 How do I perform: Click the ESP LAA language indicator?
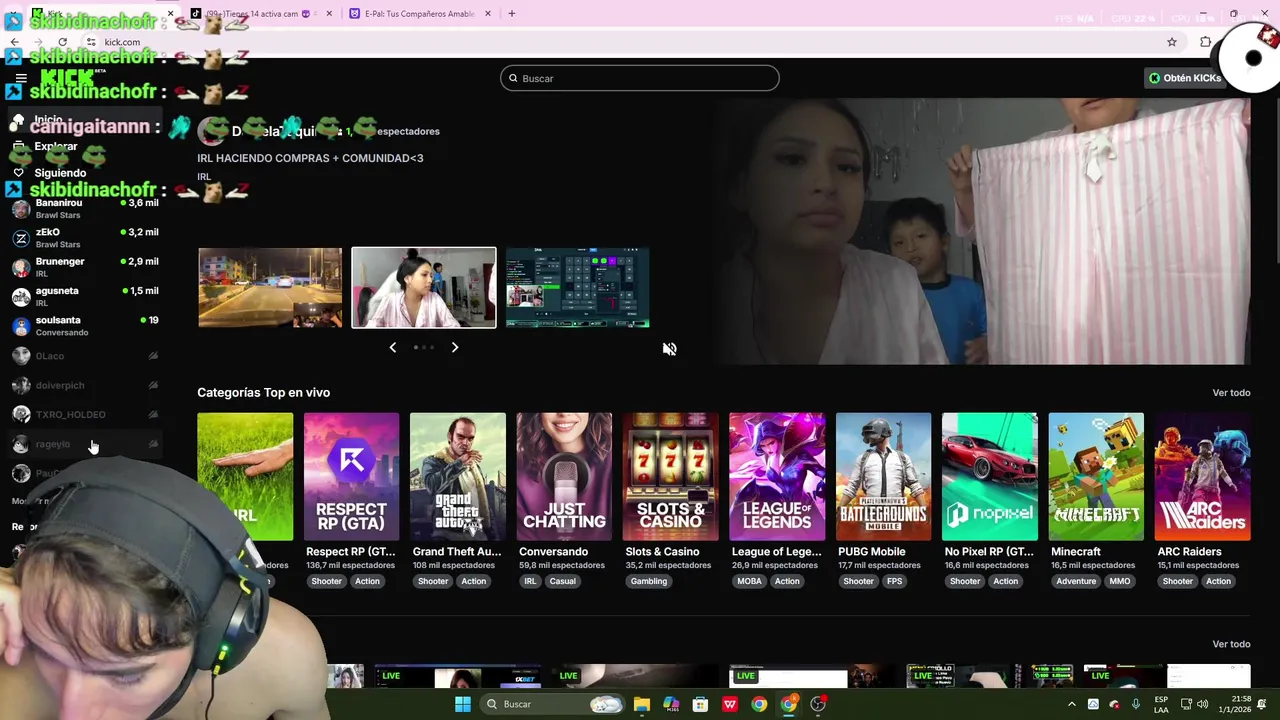coord(1161,704)
